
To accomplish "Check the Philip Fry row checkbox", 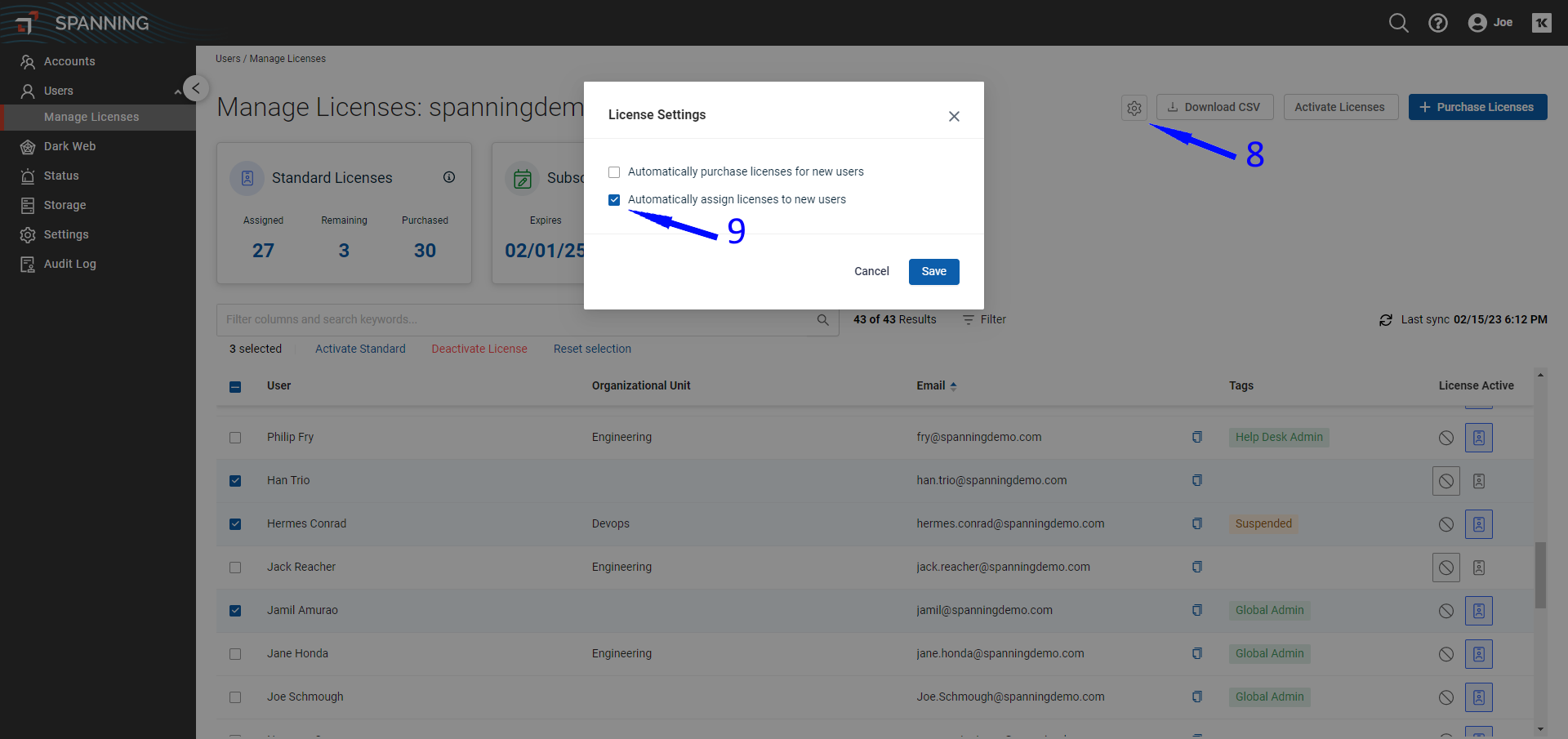I will coord(235,438).
